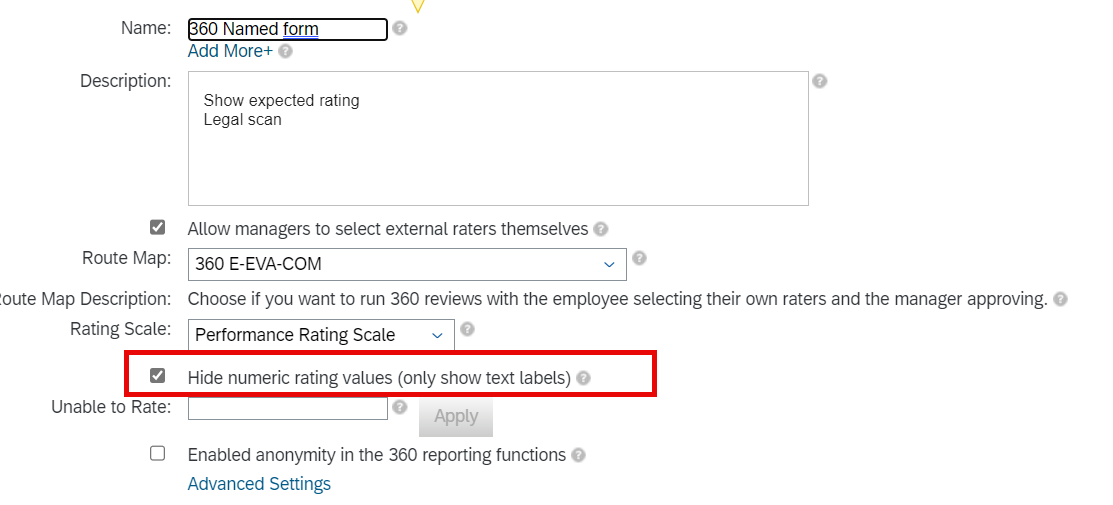Screen dimensions: 1113x505
Task: Click help icon after external raters option
Action: point(601,229)
